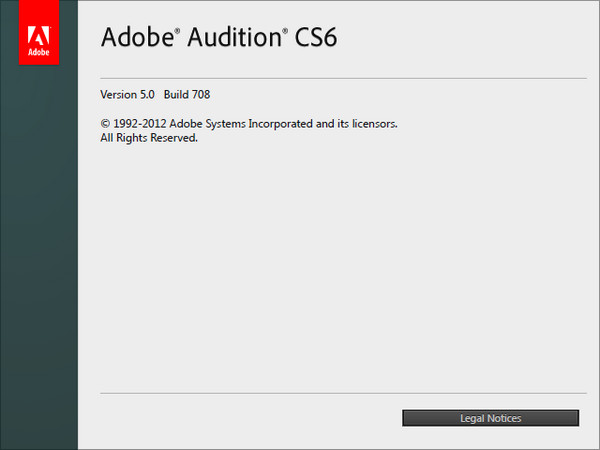600x450 pixels.
Task: Click the "Version 5.0" text
Action: coord(127,95)
